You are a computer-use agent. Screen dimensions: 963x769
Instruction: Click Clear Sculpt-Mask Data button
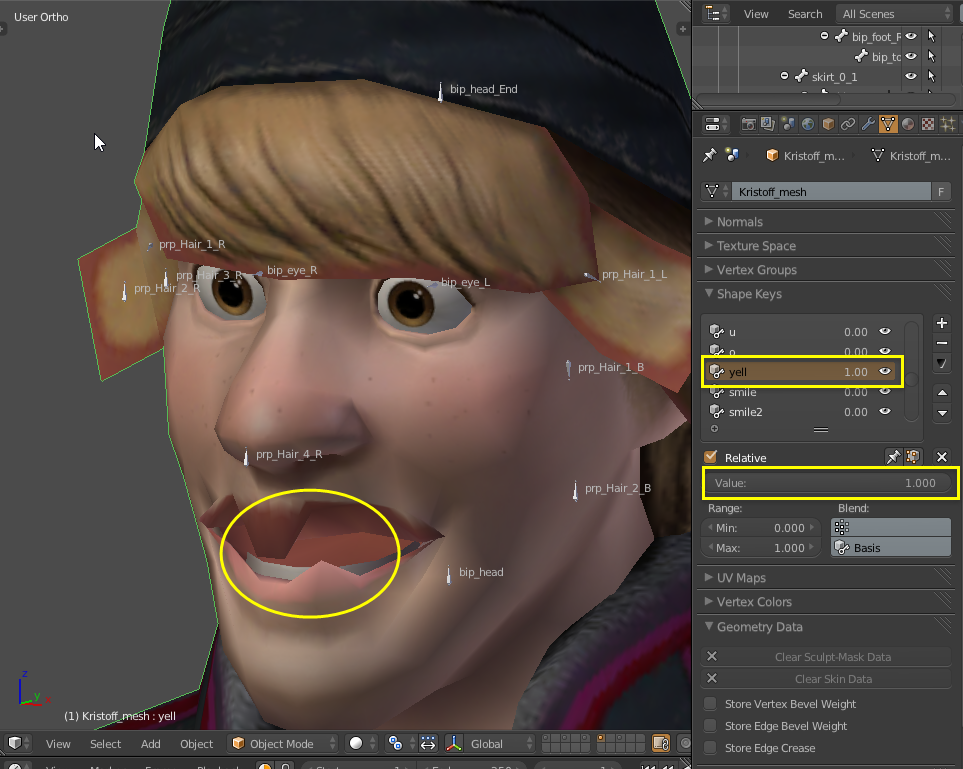(826, 657)
